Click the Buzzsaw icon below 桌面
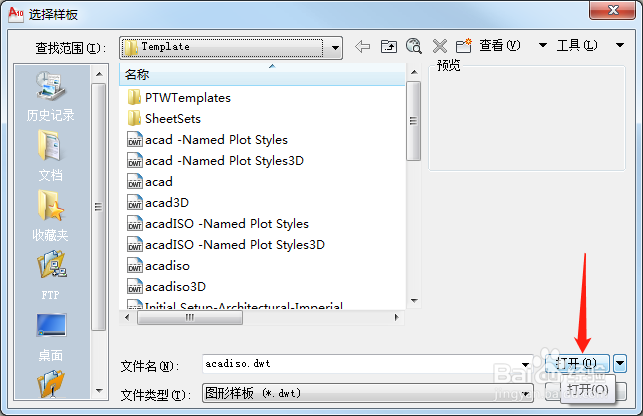This screenshot has width=643, height=416. (x=51, y=384)
